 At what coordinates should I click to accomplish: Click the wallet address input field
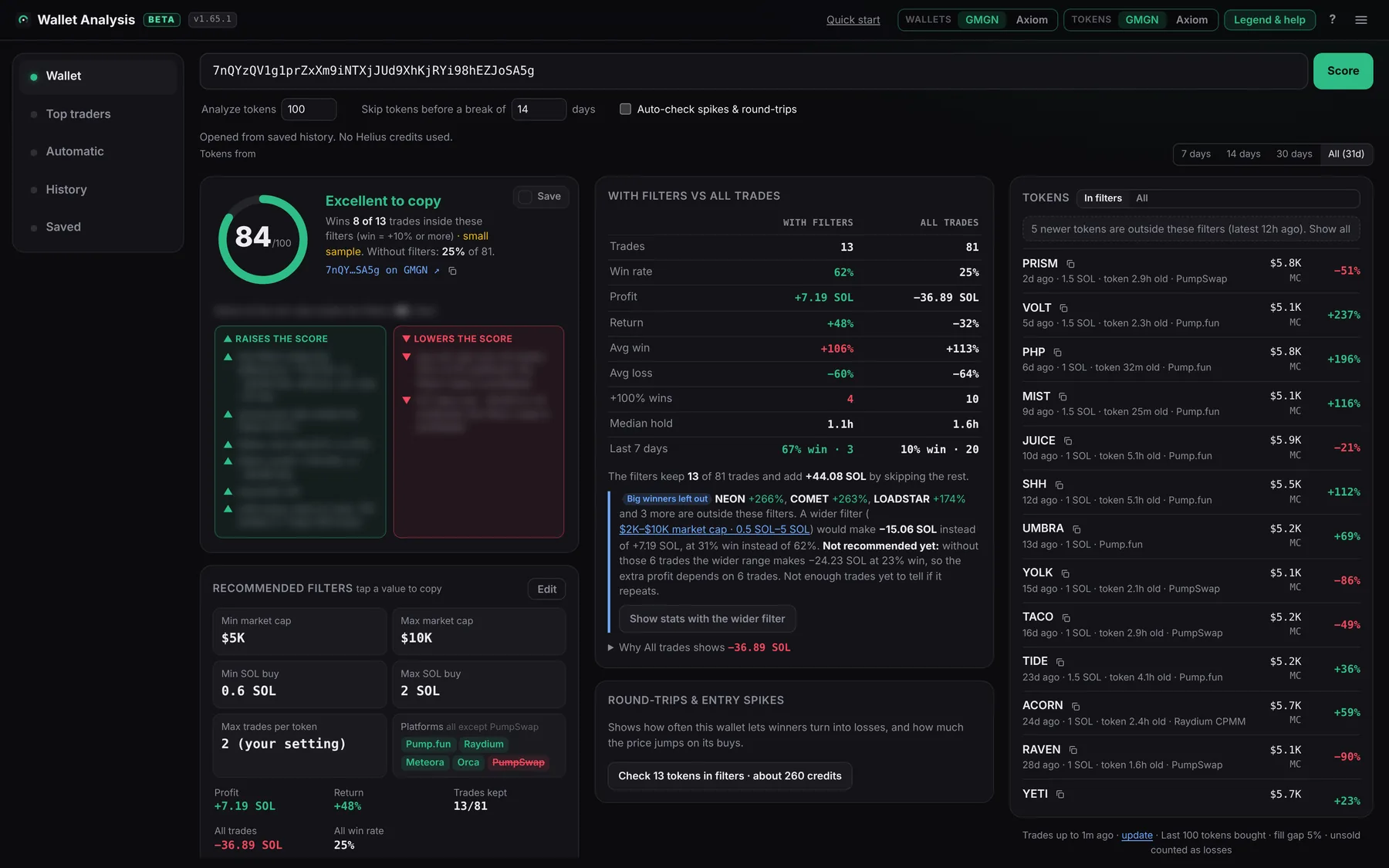pos(753,71)
